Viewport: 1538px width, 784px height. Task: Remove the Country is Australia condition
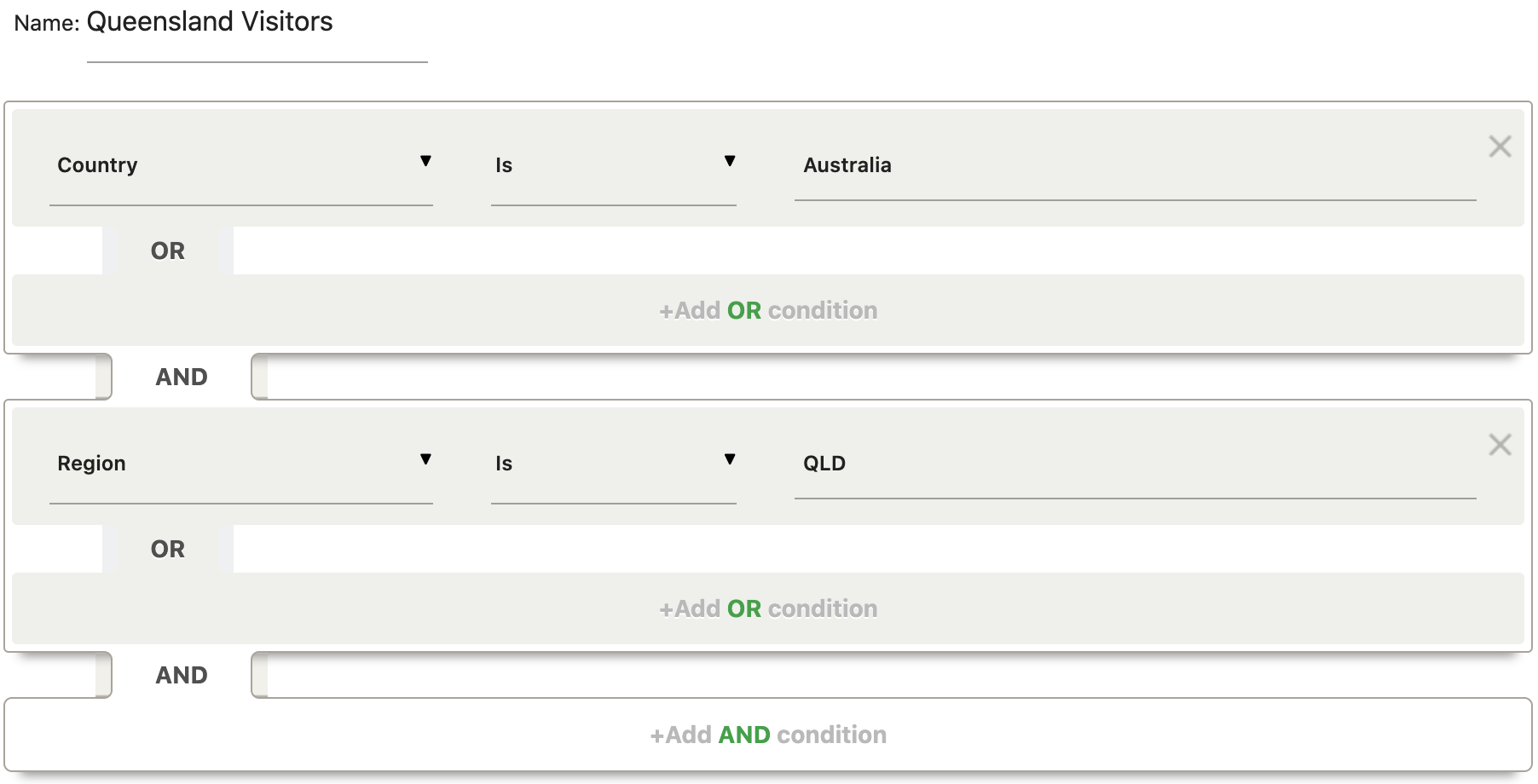point(1500,147)
